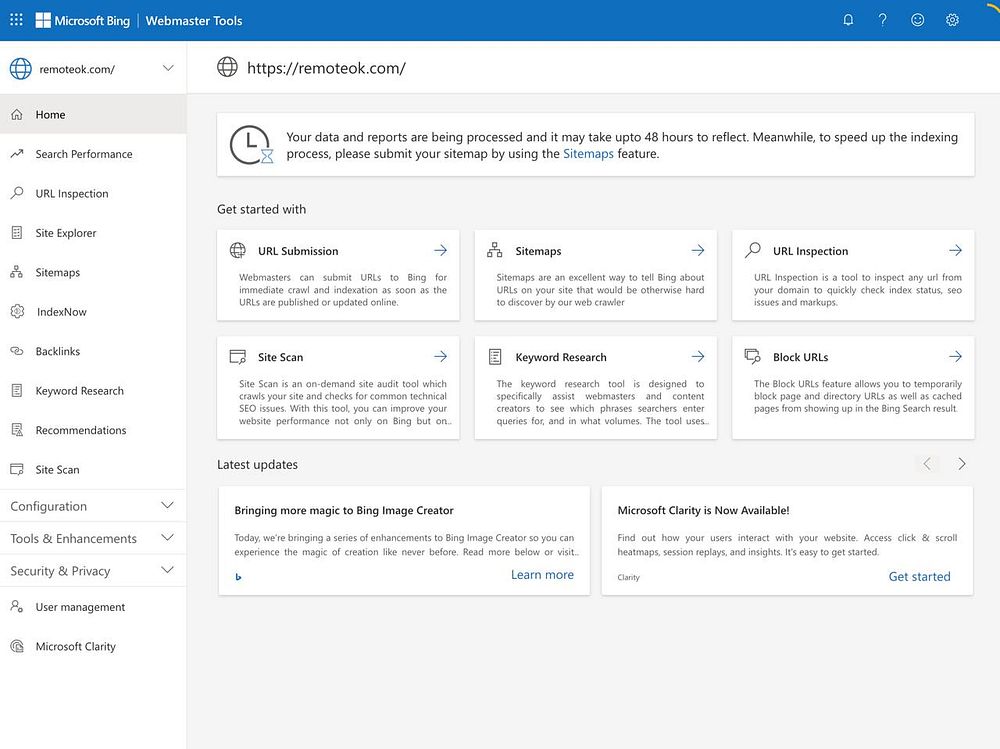The height and width of the screenshot is (749, 1000).
Task: Click the Sitemaps hierarchy icon in sidebar
Action: tap(17, 272)
